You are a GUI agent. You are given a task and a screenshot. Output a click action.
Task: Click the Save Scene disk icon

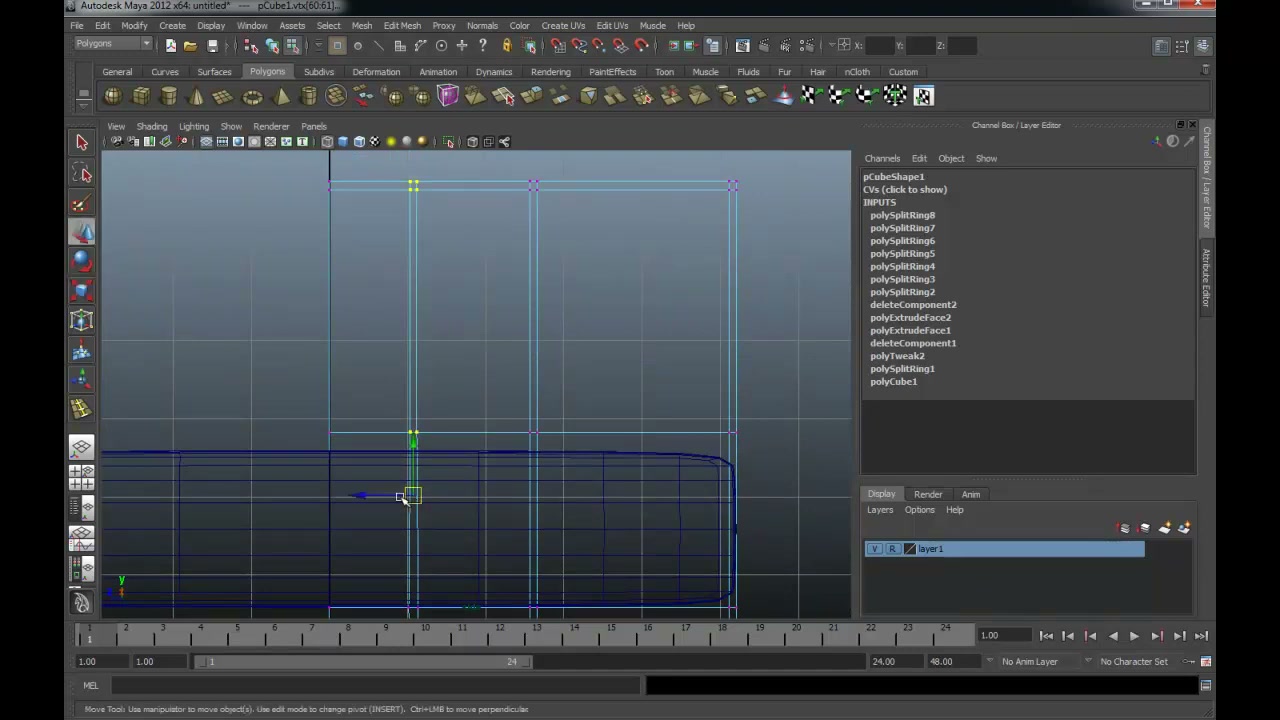tap(212, 46)
